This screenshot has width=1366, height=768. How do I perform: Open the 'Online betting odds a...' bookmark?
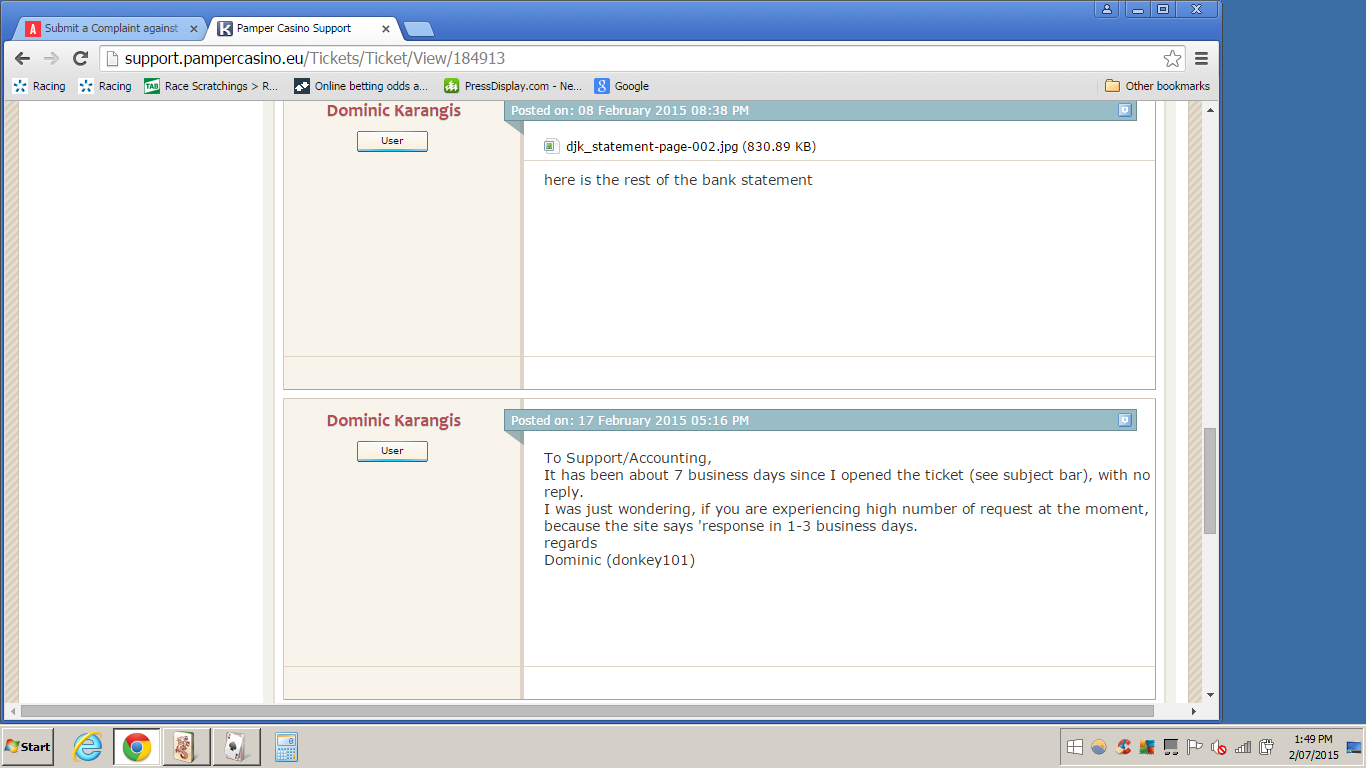pyautogui.click(x=361, y=86)
